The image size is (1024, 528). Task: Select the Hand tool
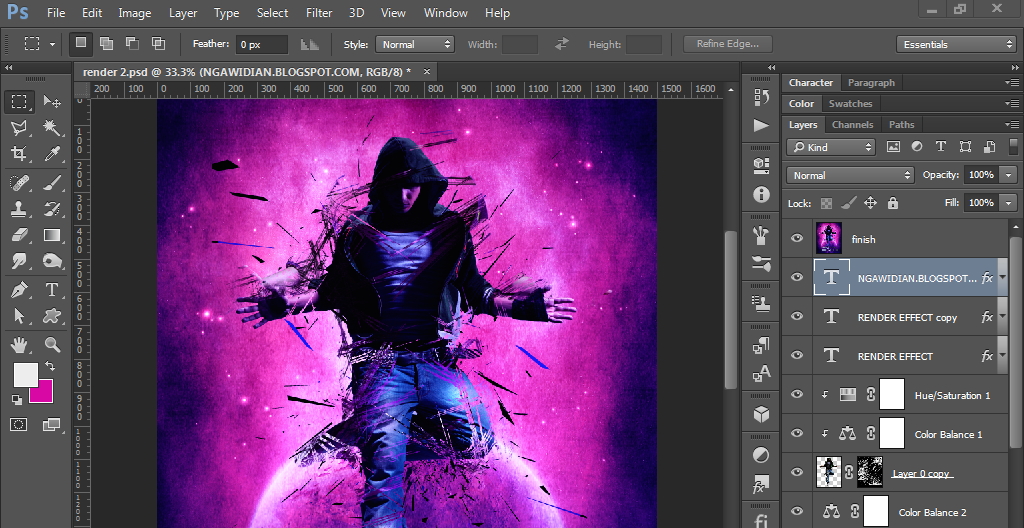pyautogui.click(x=20, y=344)
